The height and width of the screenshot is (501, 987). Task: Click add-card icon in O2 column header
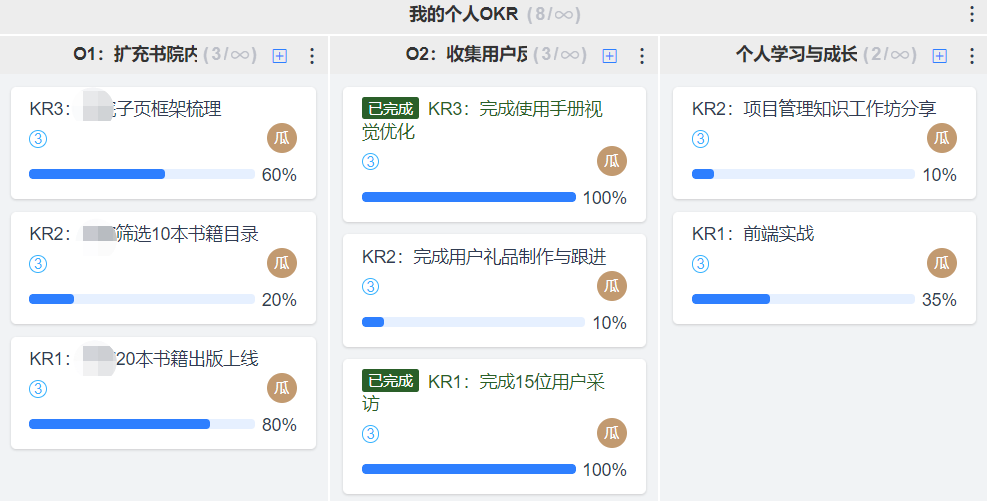pyautogui.click(x=609, y=56)
